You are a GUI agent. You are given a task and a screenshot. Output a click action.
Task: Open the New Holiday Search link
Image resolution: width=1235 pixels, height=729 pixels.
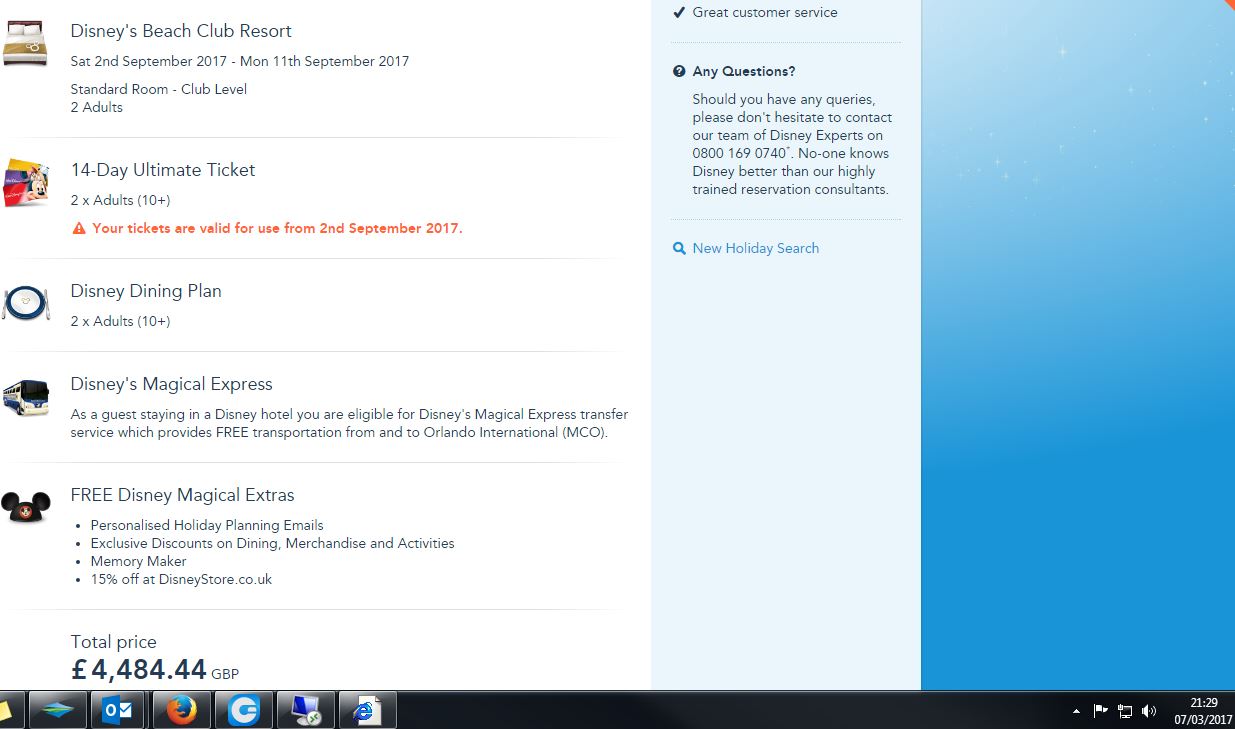click(755, 248)
